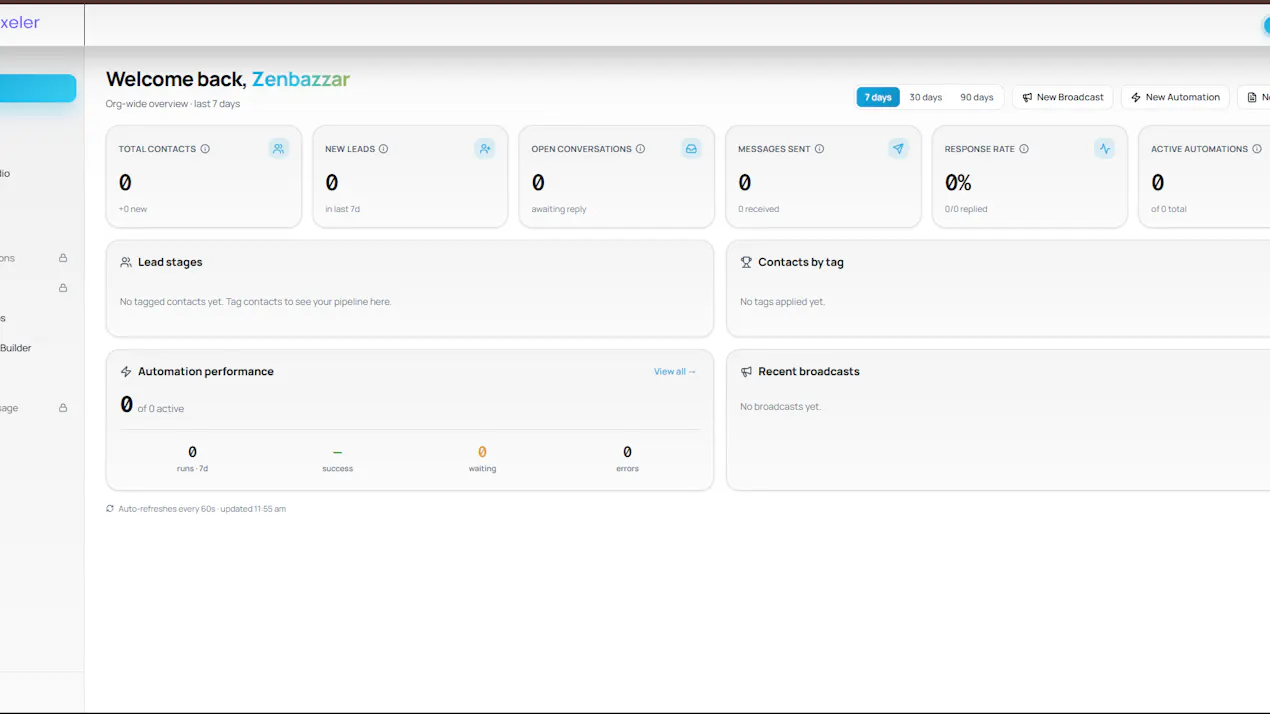Click the 'of 0 active' text
The width and height of the screenshot is (1270, 714).
161,409
